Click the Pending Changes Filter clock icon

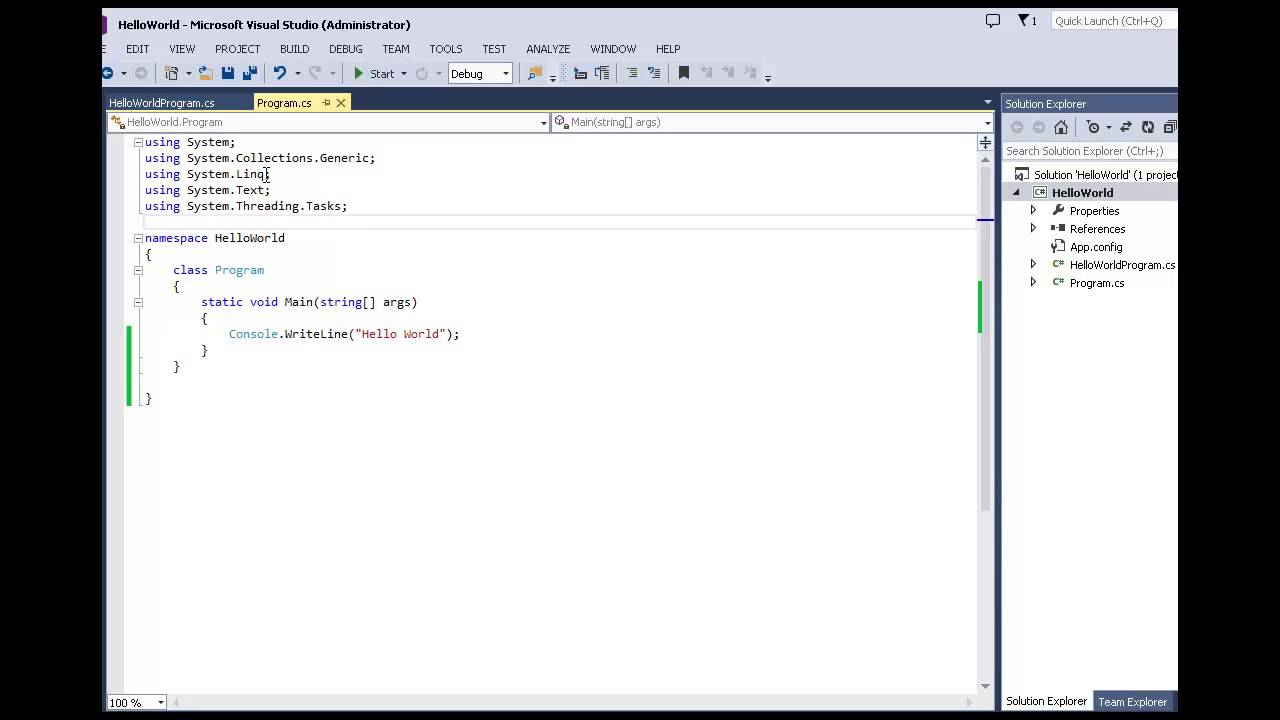click(x=1093, y=127)
